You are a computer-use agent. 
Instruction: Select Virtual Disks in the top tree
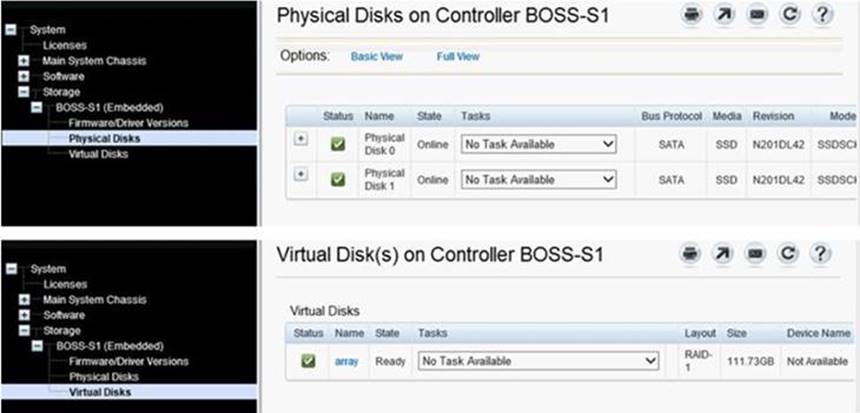coord(98,154)
